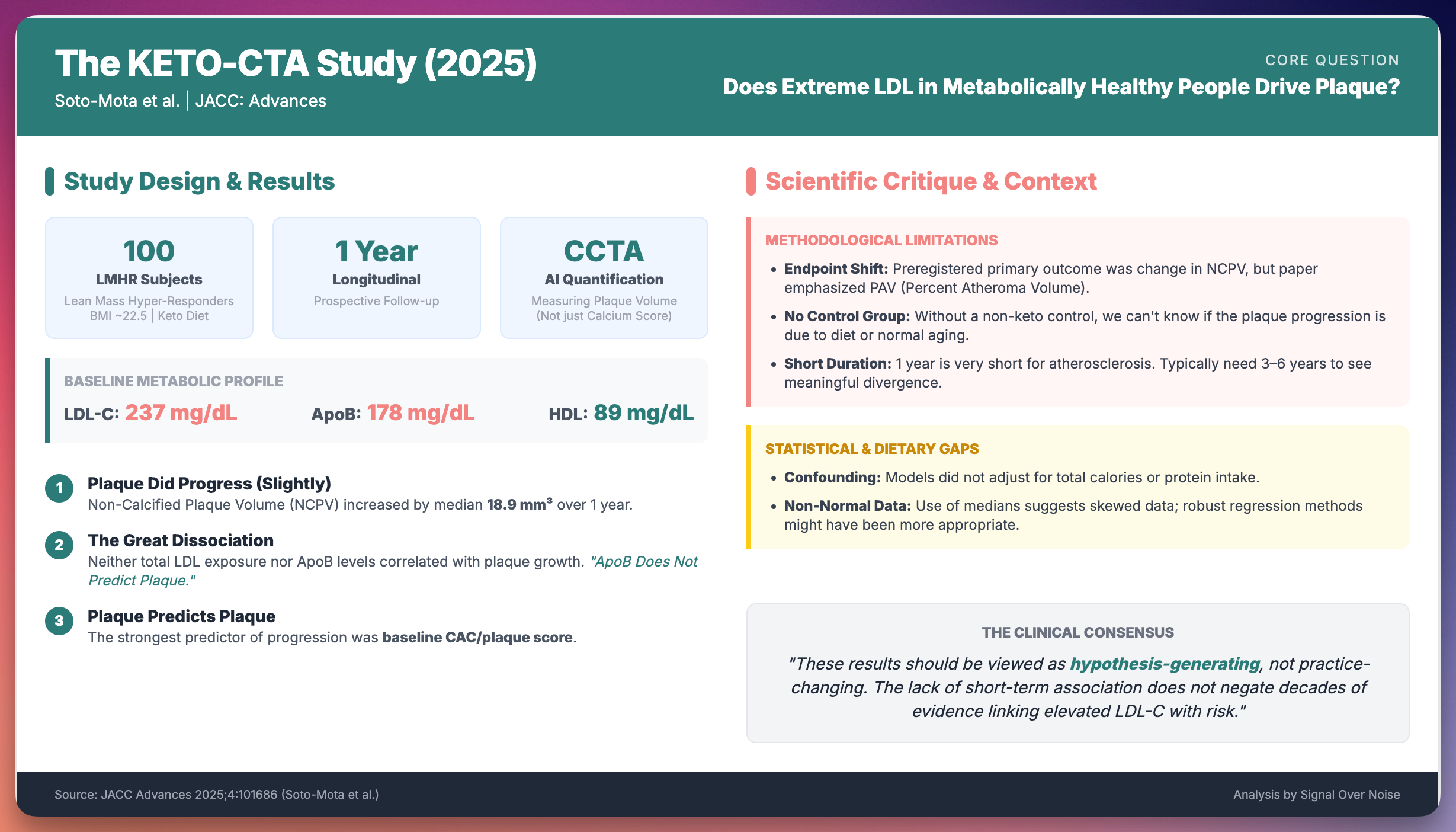Select the 100 LMHR Subjects card

(149, 277)
